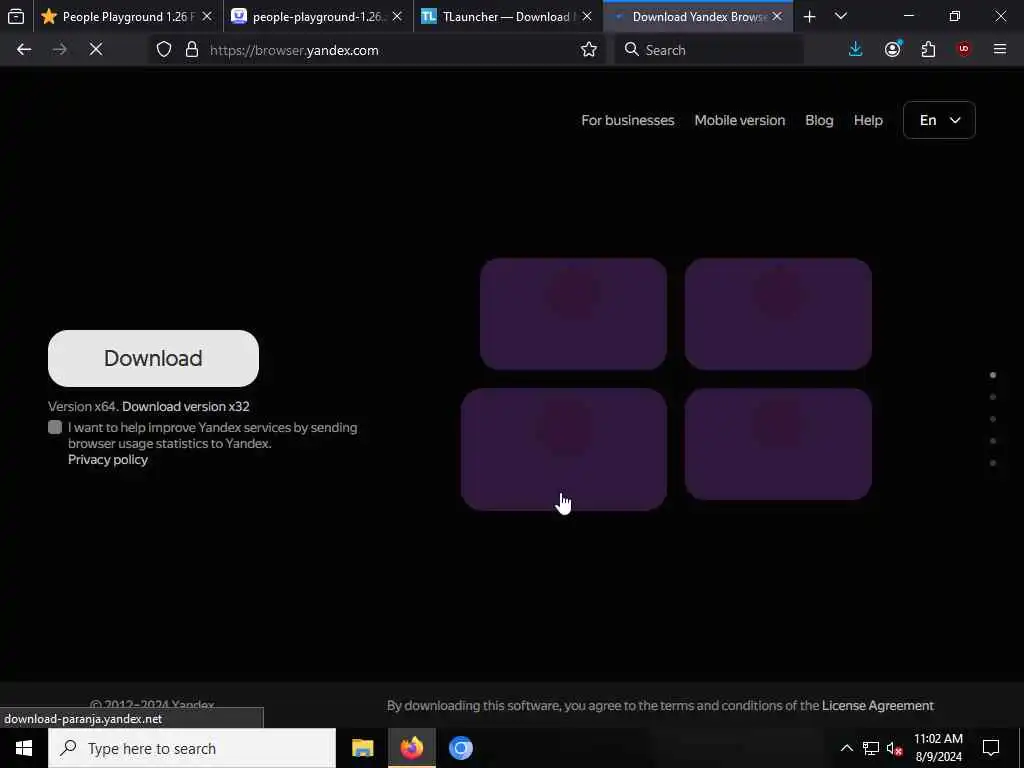Close the People Playground 1.26 tab

pos(207,16)
